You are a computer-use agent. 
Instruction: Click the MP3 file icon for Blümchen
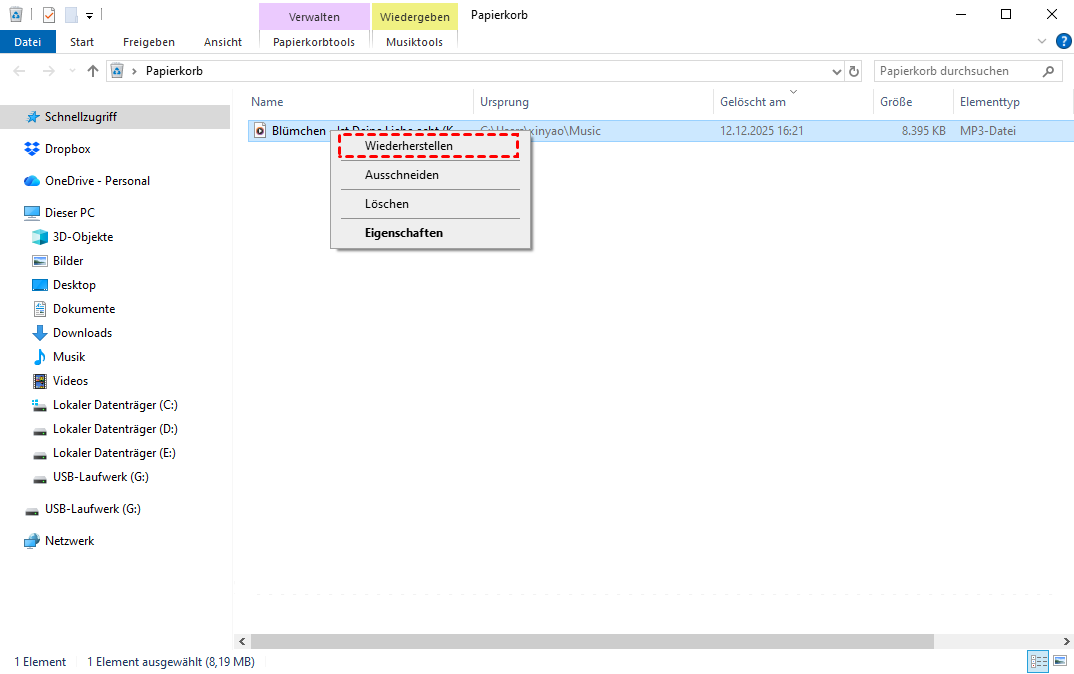point(260,131)
